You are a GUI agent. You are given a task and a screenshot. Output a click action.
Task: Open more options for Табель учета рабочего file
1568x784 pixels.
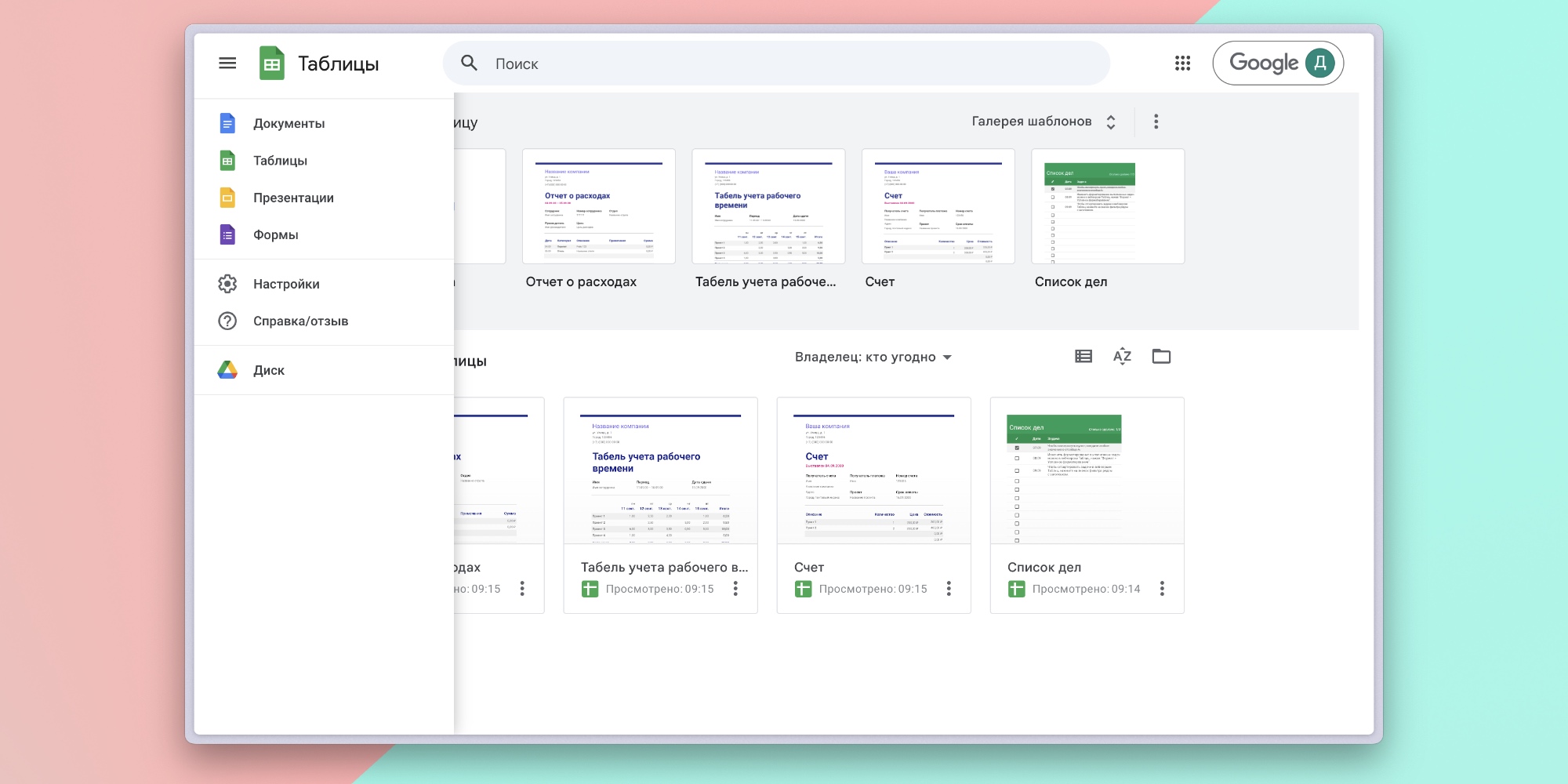[735, 589]
